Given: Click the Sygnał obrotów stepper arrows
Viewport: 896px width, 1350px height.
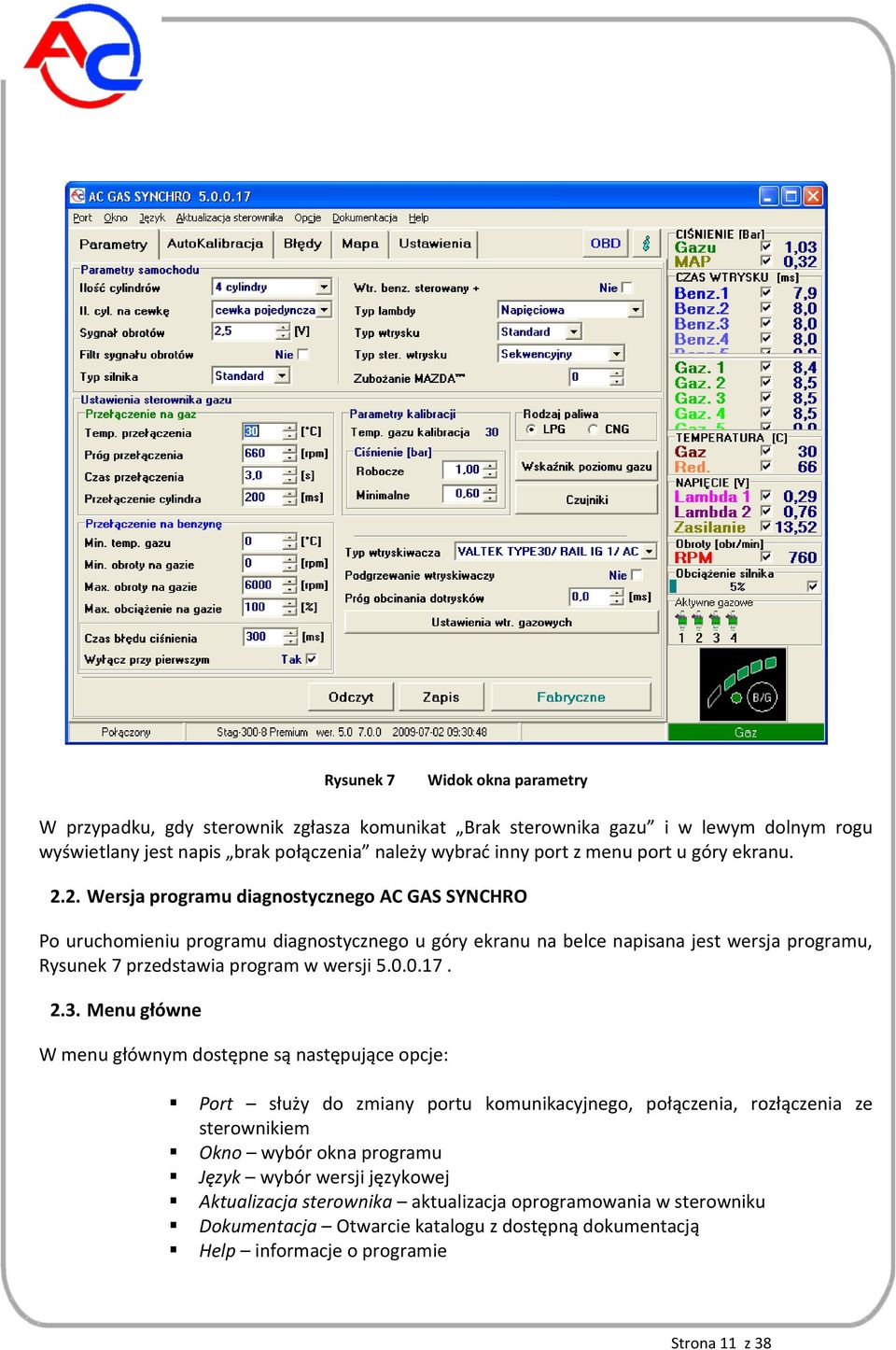Looking at the screenshot, I should (283, 331).
